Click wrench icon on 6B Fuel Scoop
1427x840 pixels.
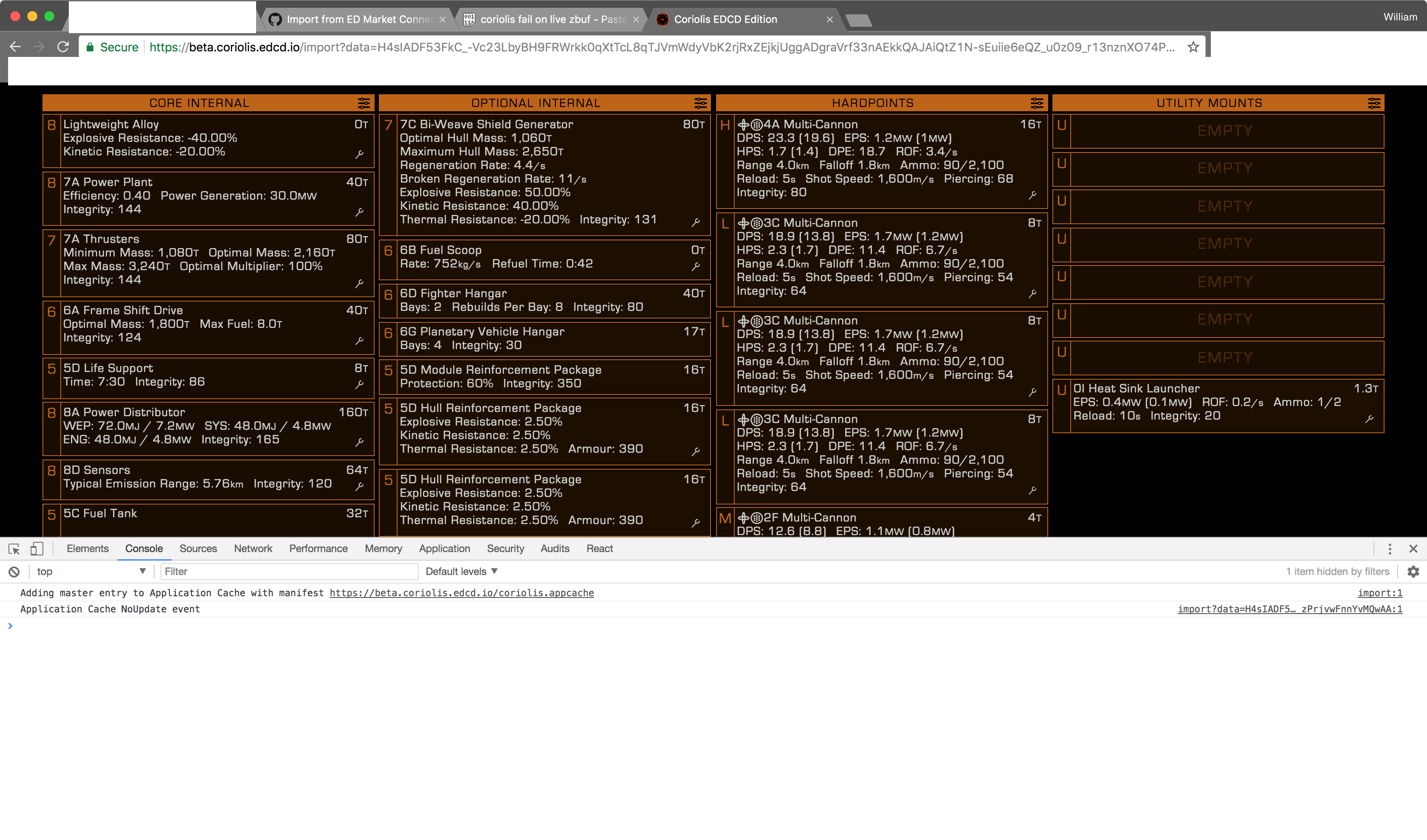click(x=696, y=266)
